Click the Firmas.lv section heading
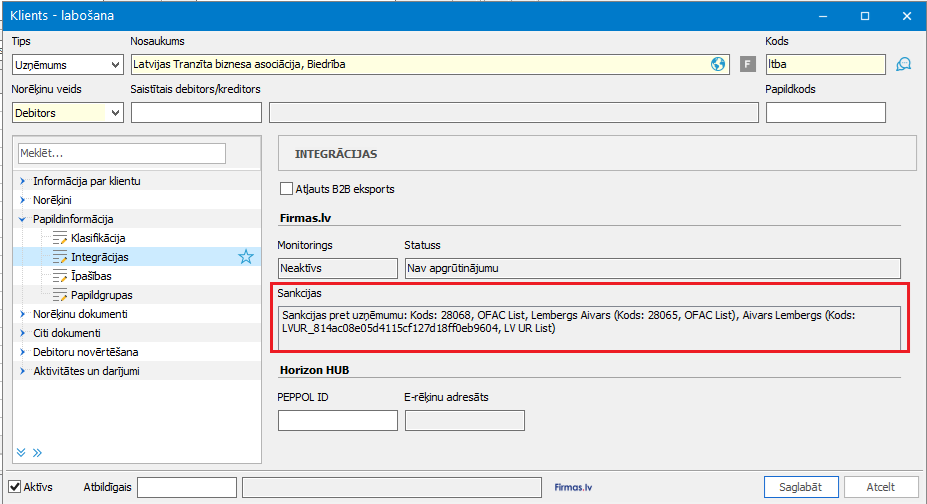927x504 pixels. tap(305, 218)
